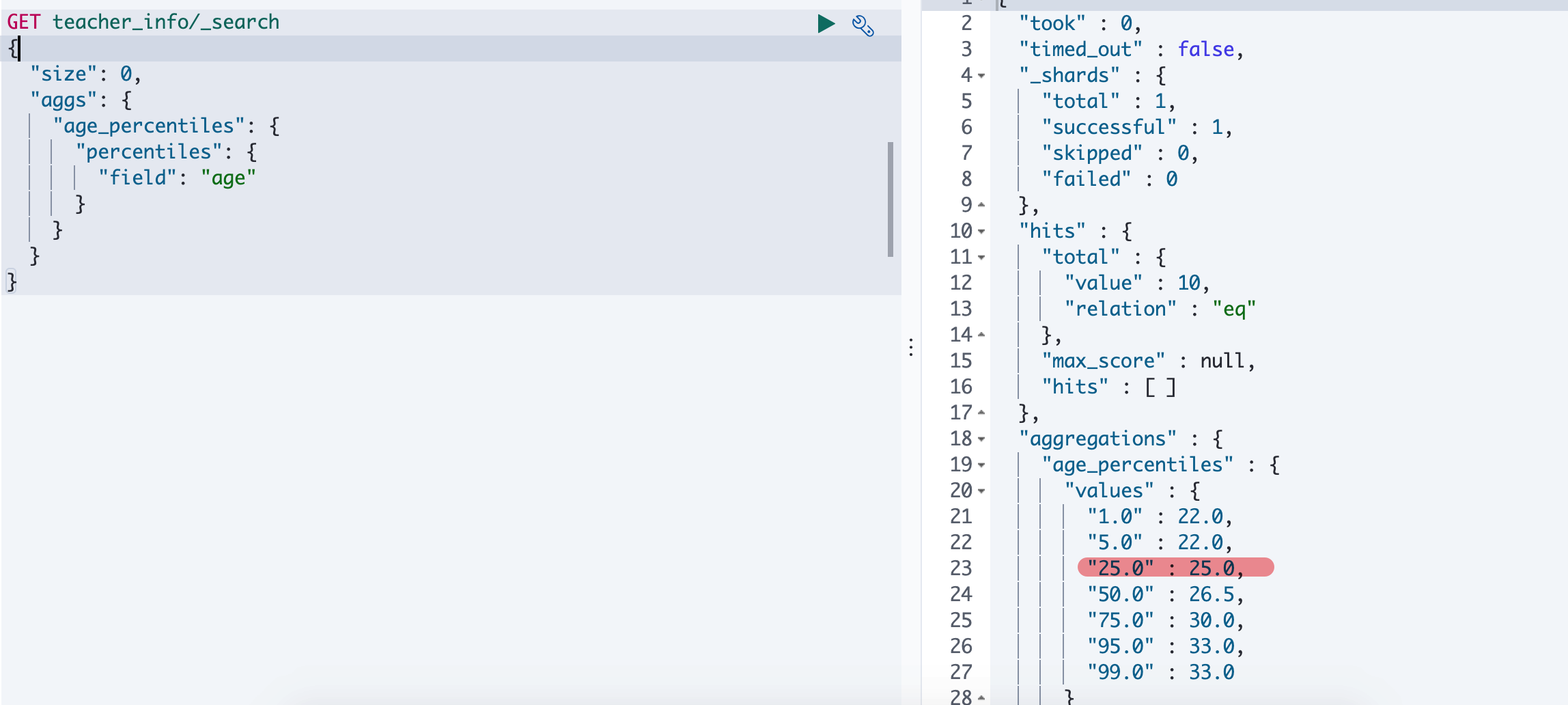The width and height of the screenshot is (1568, 705).
Task: Click the "75.0" : 30.0 percentile line
Action: pos(1165,620)
